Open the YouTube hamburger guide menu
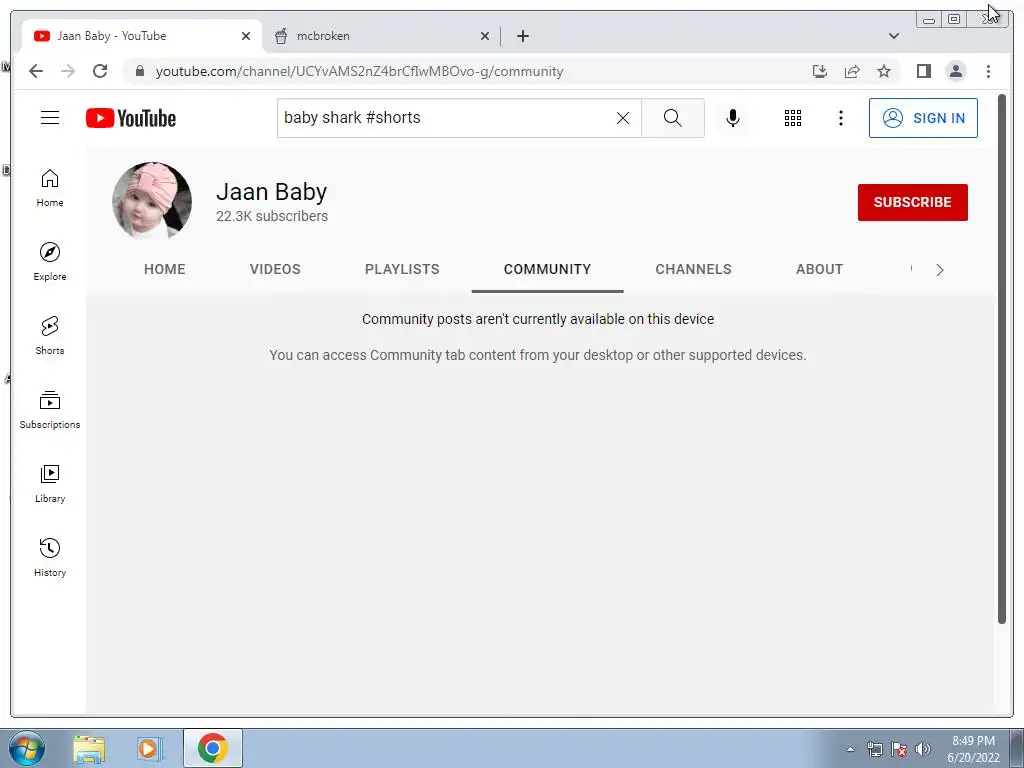This screenshot has height=768, width=1024. tap(50, 118)
